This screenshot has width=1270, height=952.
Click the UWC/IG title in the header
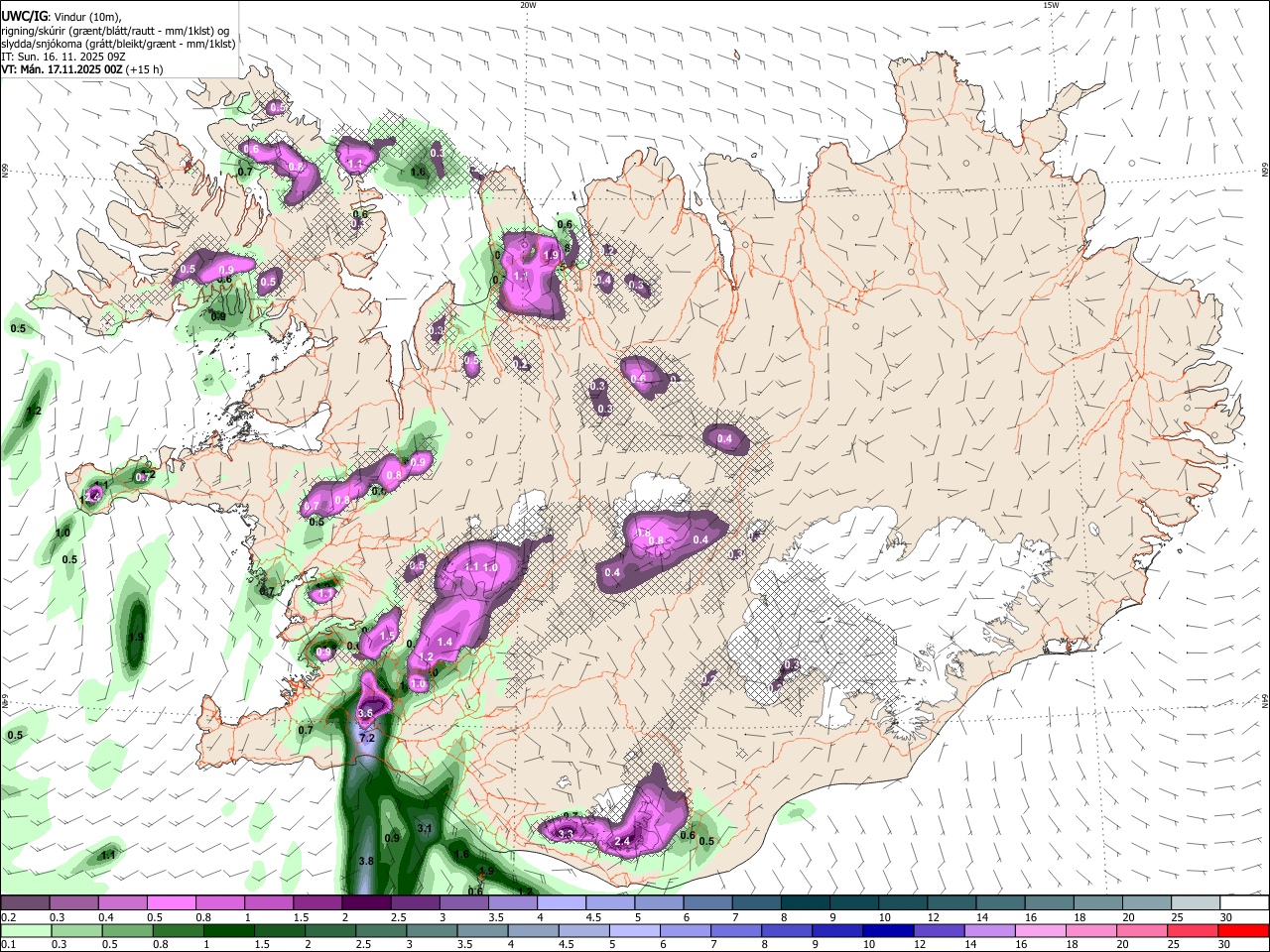tap(24, 15)
